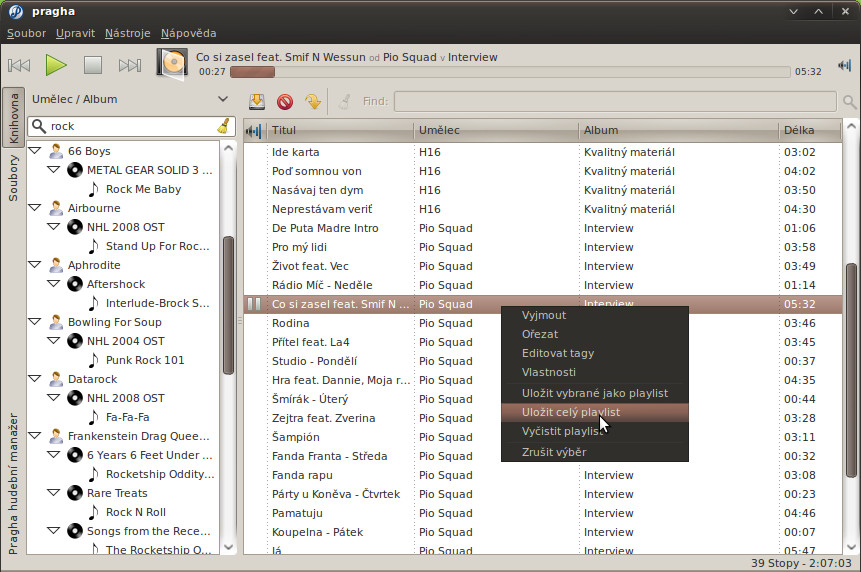Screen dimensions: 861x572
Task: Click the note icon of Fa-Fa-Fa
Action: coord(94,417)
